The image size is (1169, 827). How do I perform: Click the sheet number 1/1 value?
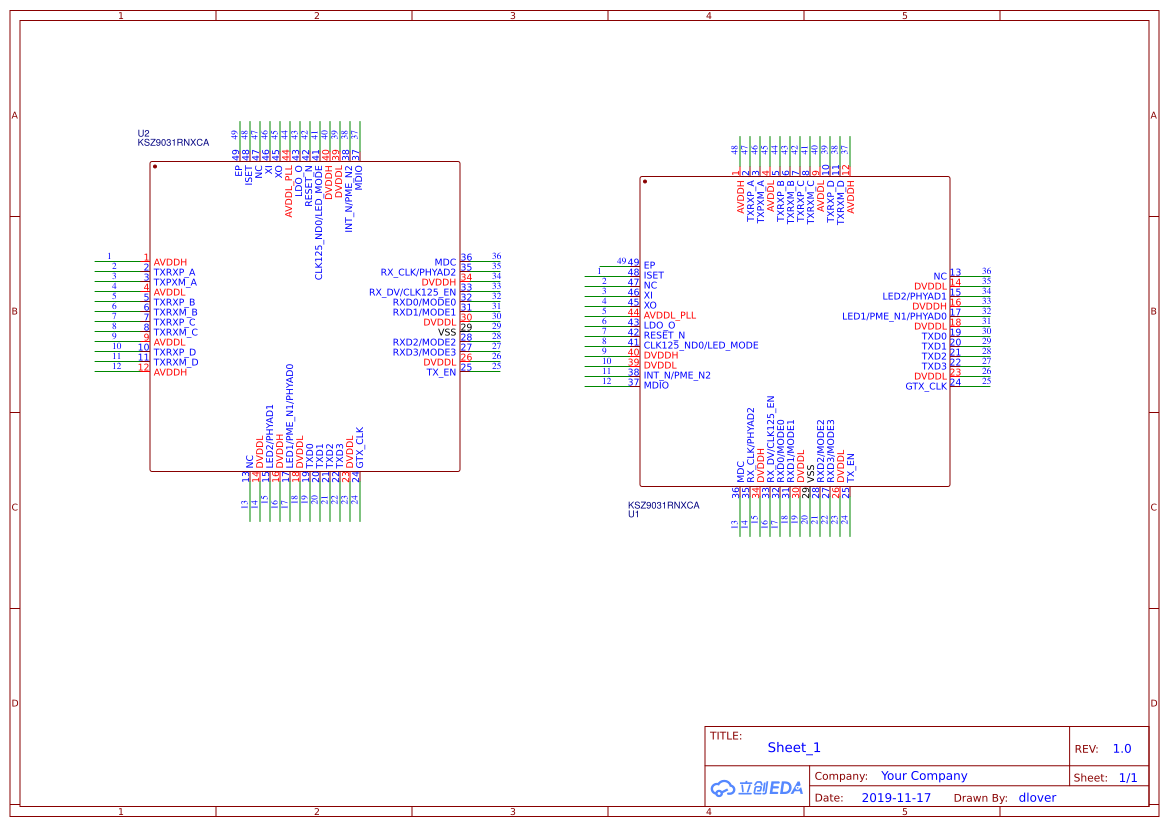(x=1128, y=778)
